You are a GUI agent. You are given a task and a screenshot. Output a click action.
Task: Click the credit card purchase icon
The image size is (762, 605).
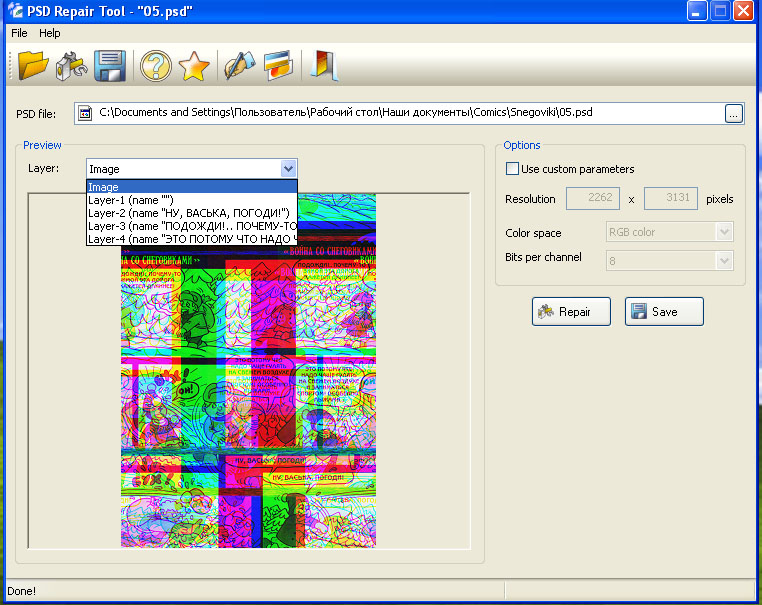pos(278,66)
